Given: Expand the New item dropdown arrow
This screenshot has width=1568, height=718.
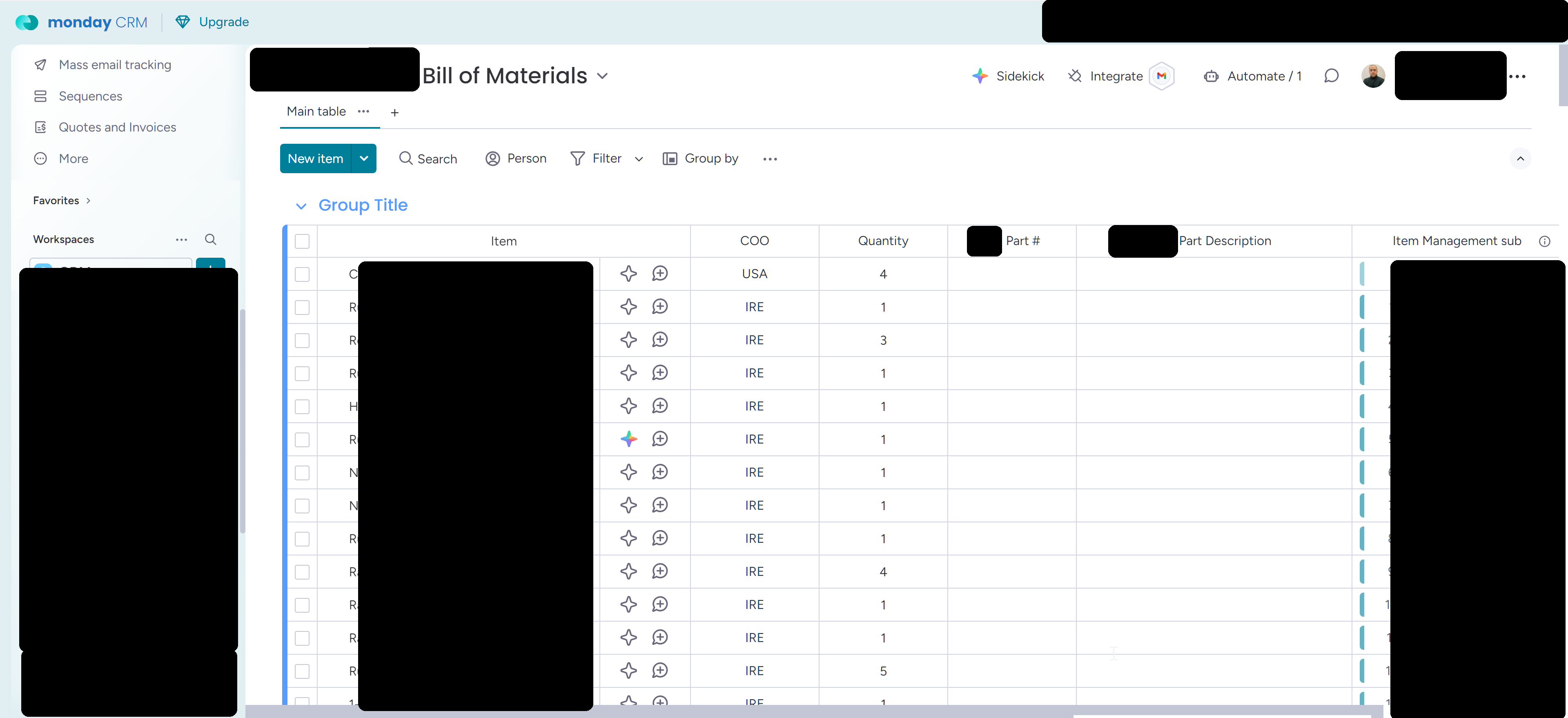Looking at the screenshot, I should coord(364,158).
